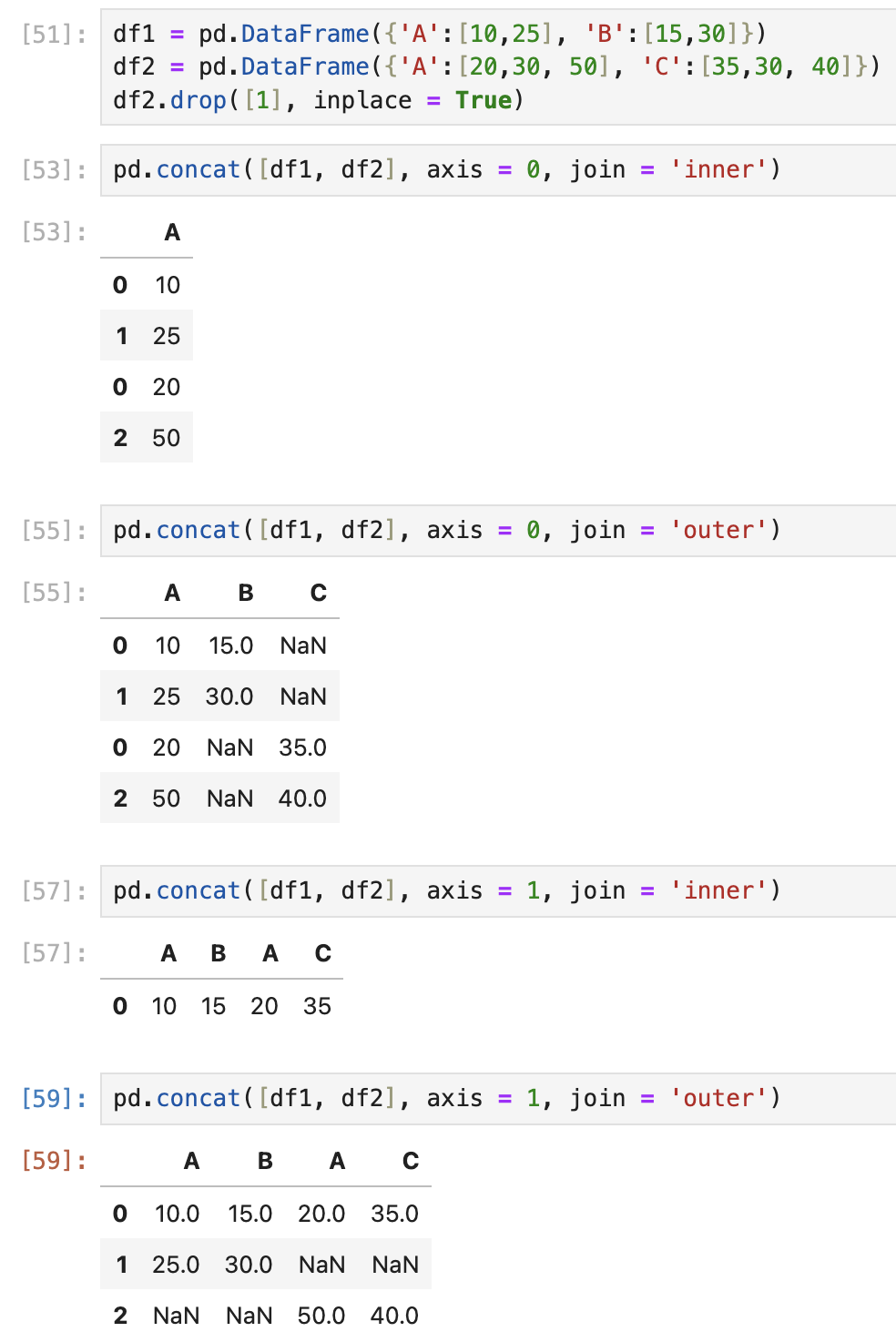This screenshot has height=1342, width=896.
Task: Click value 30.0 in output 55 table
Action: click(229, 696)
